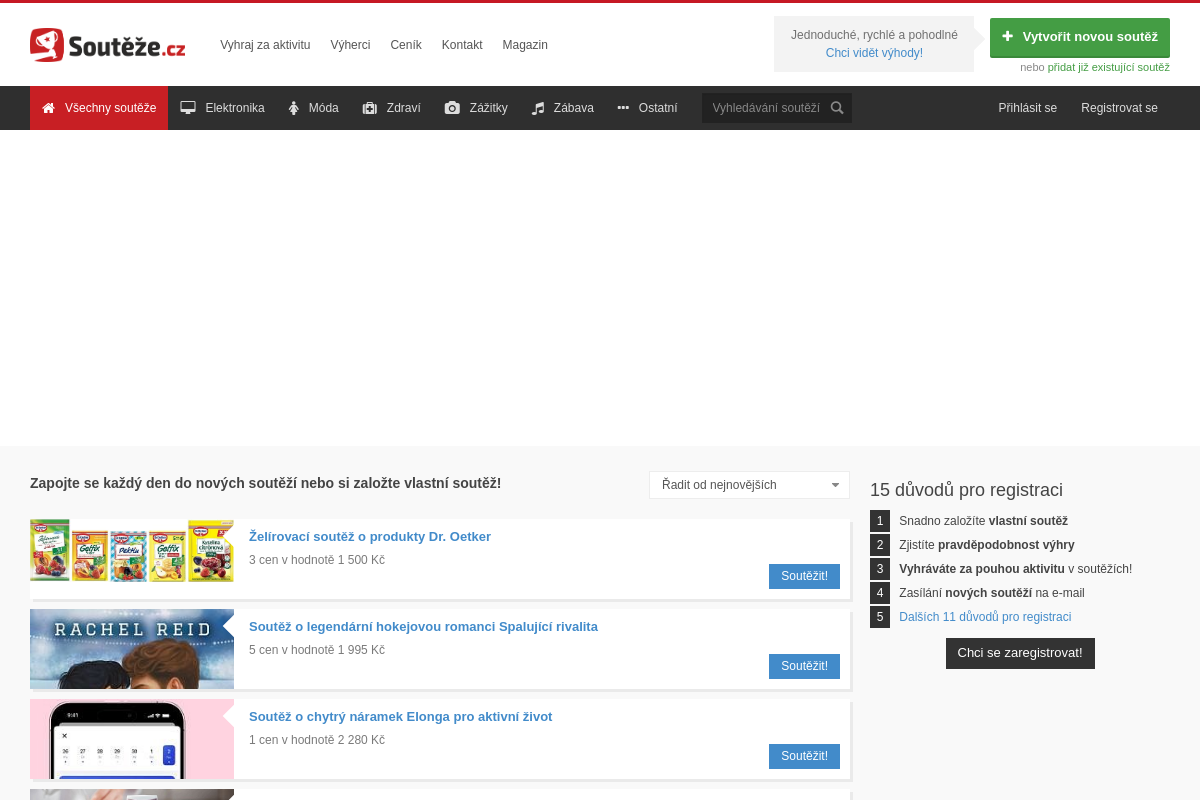Image resolution: width=1200 pixels, height=800 pixels.
Task: Select the Elektronika category
Action: pyautogui.click(x=222, y=108)
